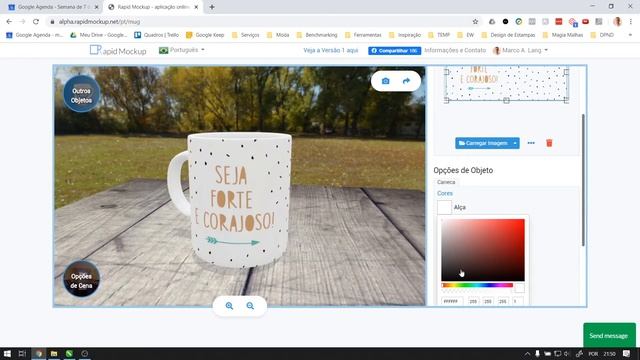Viewport: 640px width, 360px height.
Task: Open the notification center icon
Action: point(626,353)
